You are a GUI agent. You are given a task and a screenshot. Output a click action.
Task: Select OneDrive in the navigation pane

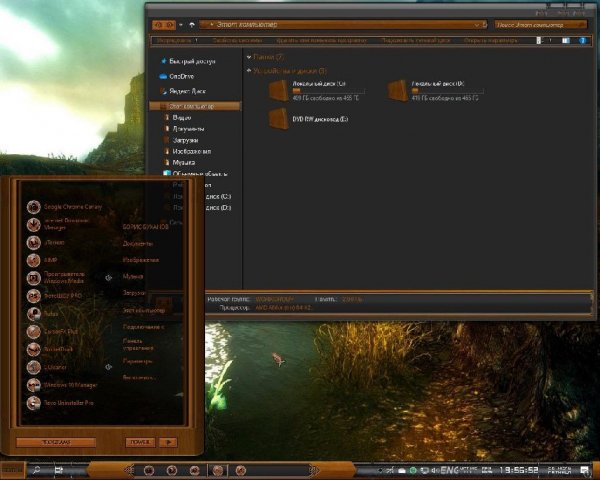[176, 77]
